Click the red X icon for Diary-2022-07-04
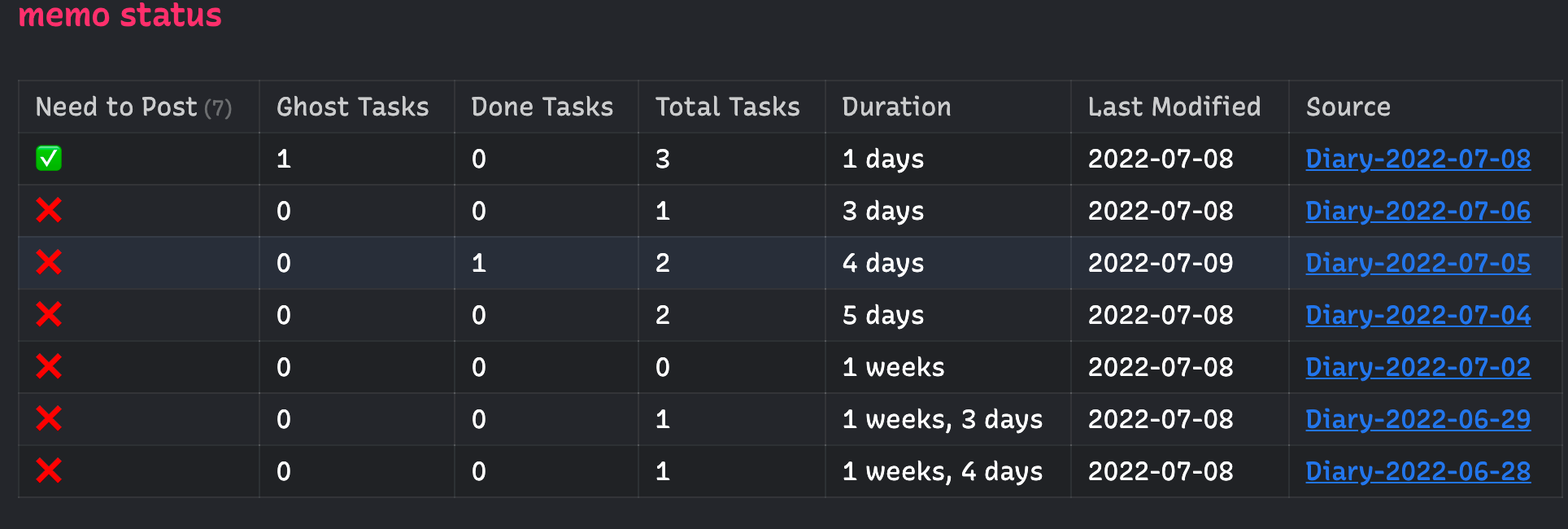This screenshot has width=1568, height=529. (x=49, y=315)
